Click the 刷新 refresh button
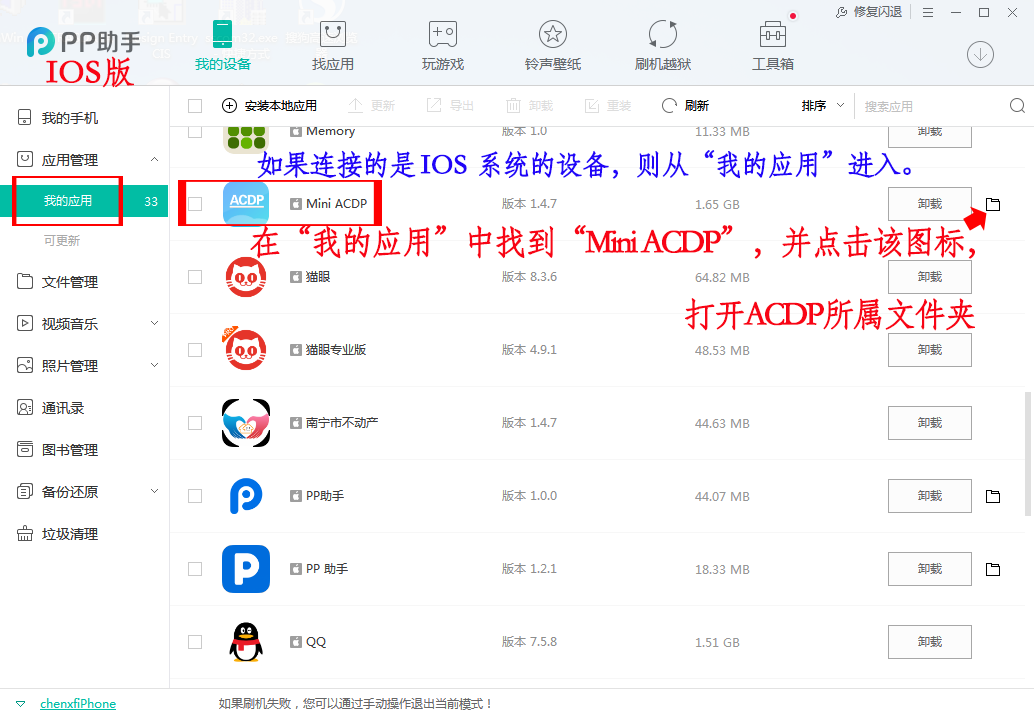The image size is (1035, 719). click(x=685, y=106)
